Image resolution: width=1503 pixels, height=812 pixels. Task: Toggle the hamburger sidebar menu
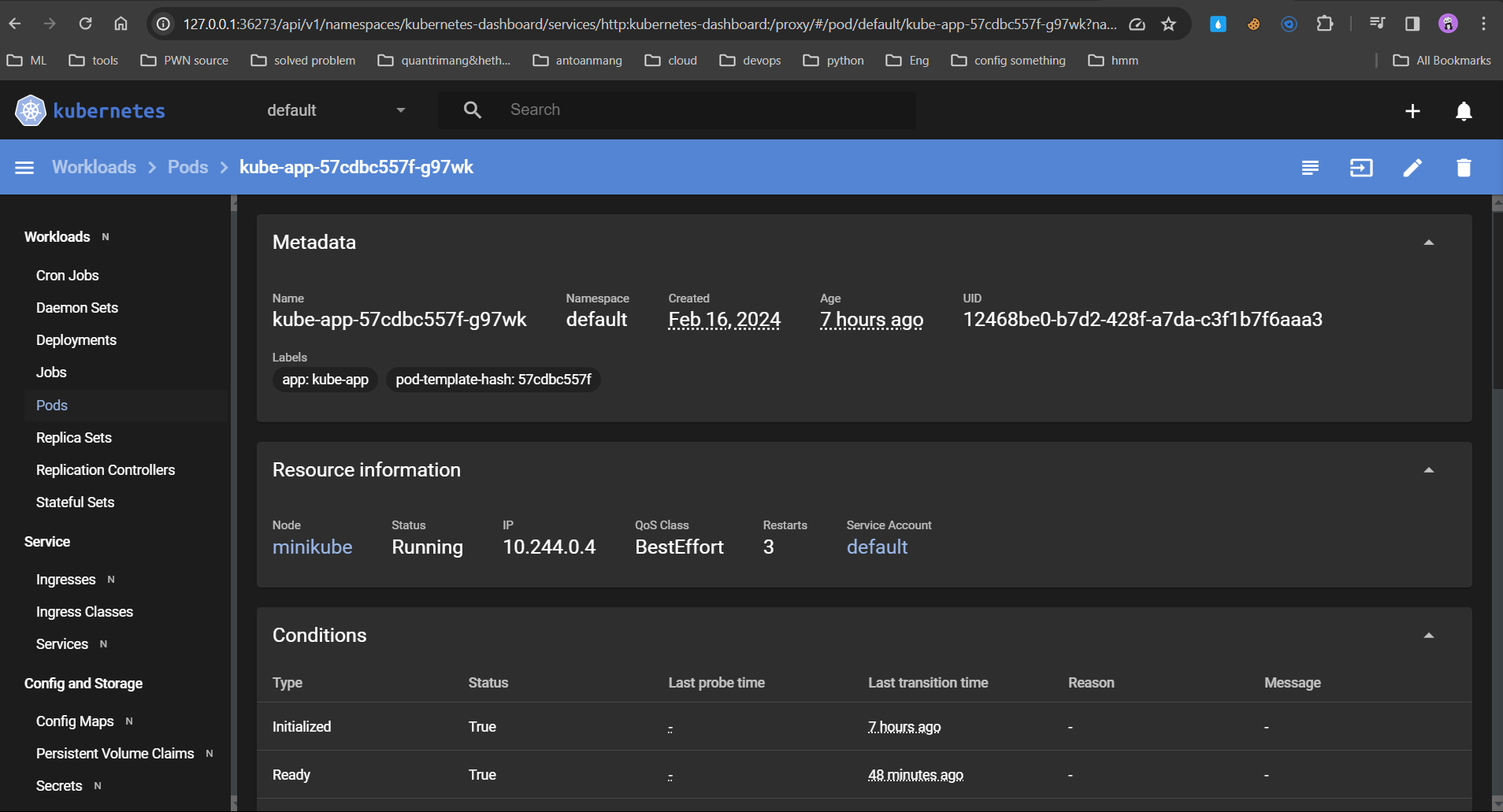(x=24, y=168)
